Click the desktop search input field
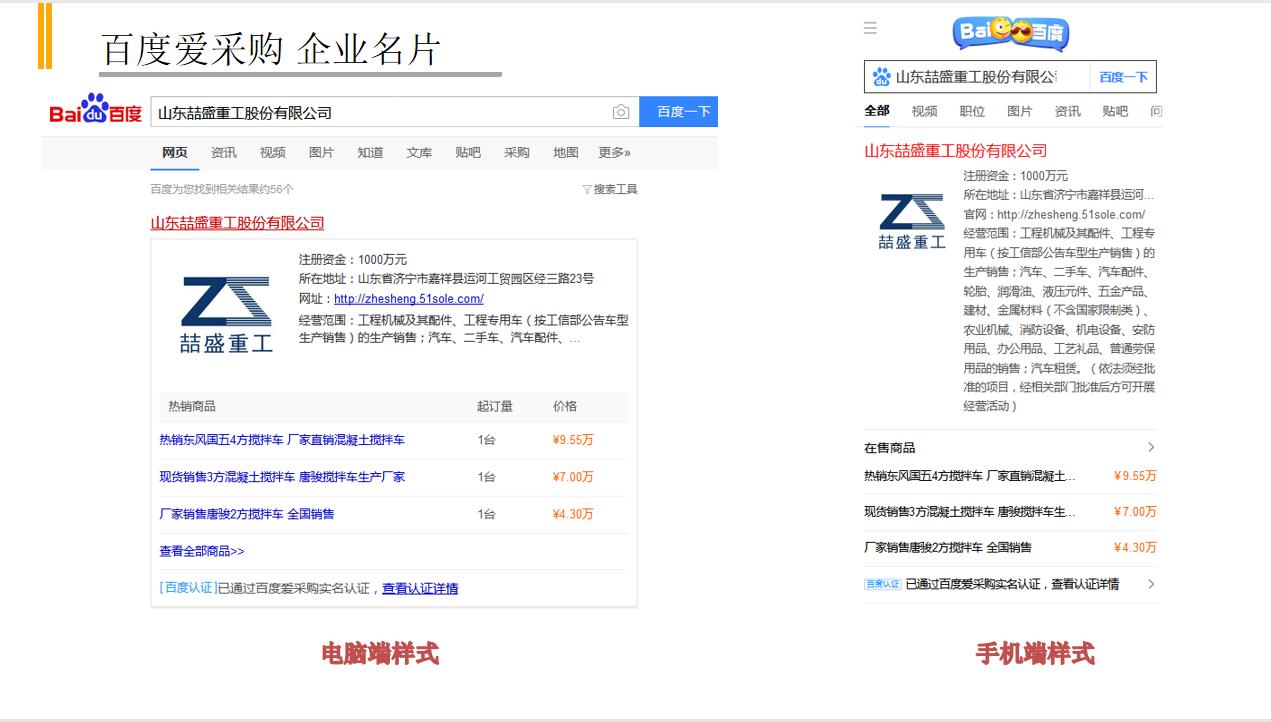This screenshot has height=722, width=1271. point(380,112)
